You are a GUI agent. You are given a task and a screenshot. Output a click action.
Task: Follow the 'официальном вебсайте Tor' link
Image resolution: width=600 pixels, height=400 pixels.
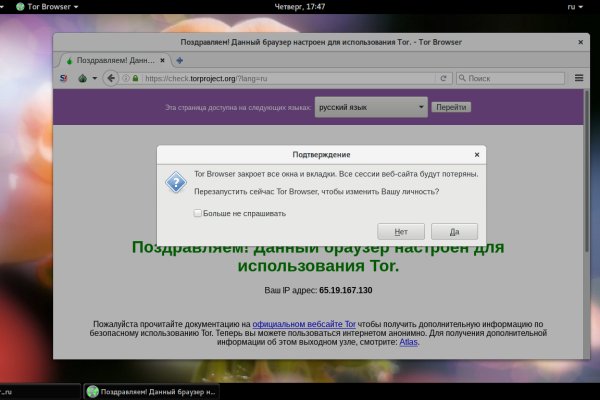coord(304,325)
